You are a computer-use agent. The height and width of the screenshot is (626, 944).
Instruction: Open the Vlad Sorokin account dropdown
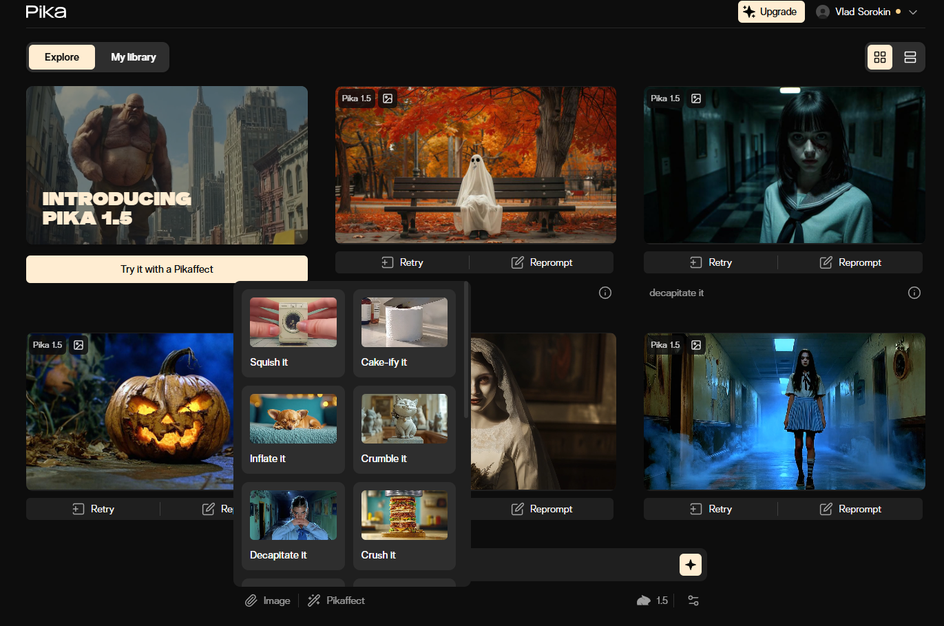coord(866,11)
